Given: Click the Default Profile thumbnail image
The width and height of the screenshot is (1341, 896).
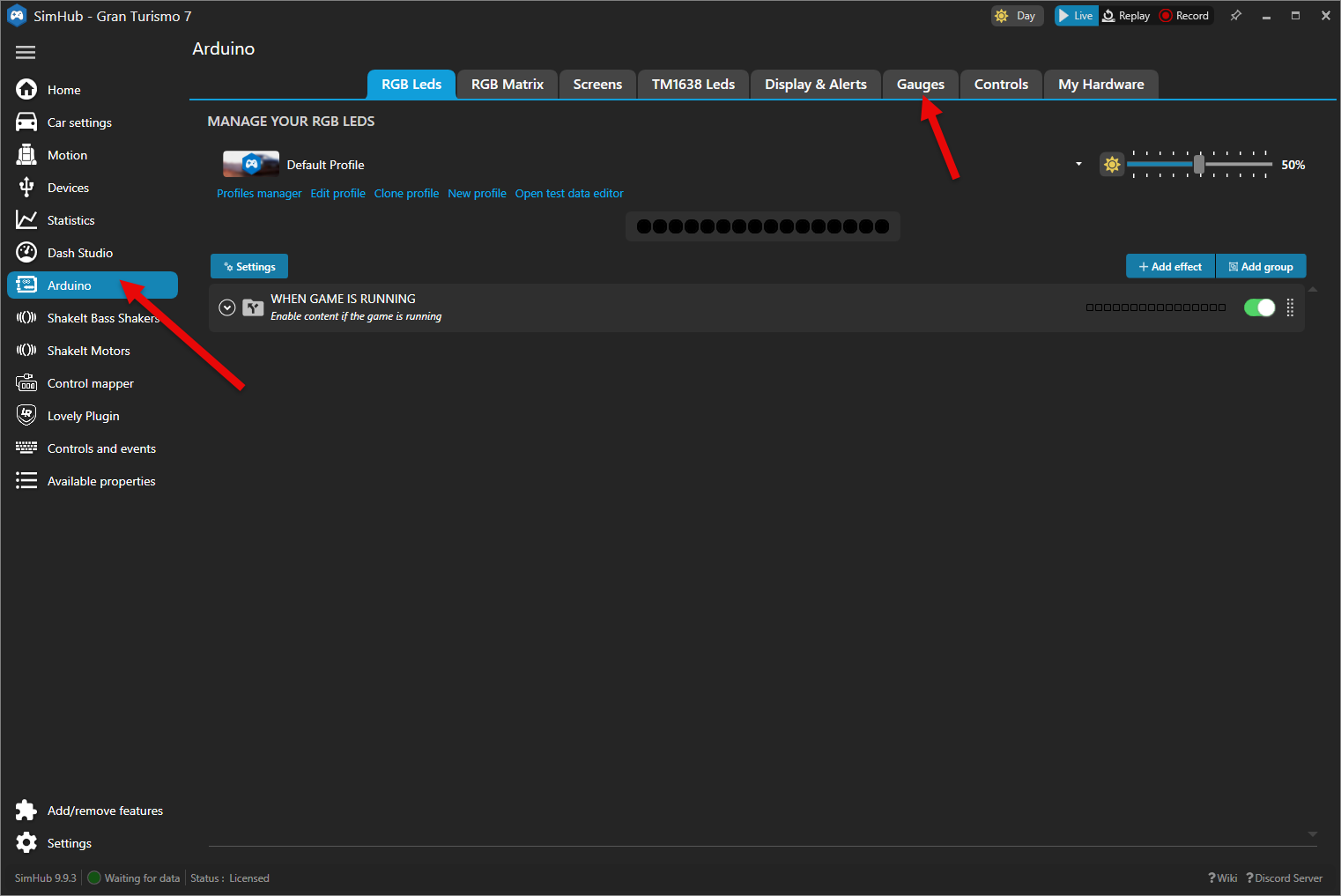Looking at the screenshot, I should (x=251, y=164).
